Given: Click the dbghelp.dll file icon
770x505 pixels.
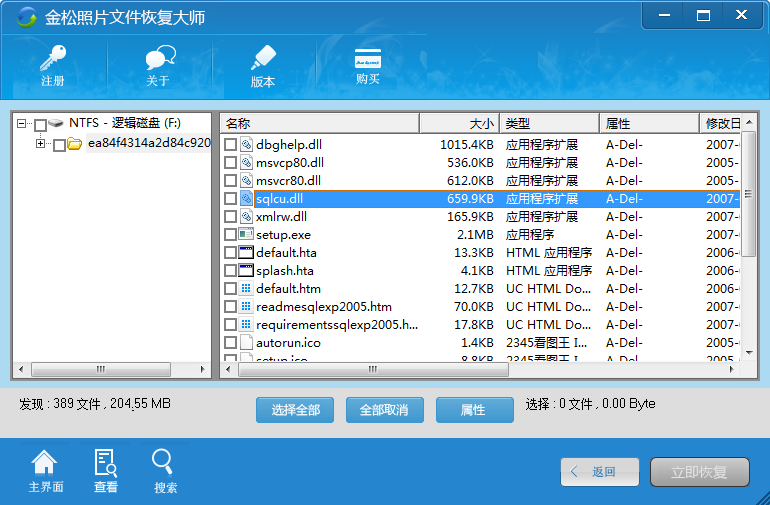Looking at the screenshot, I should coord(247,144).
